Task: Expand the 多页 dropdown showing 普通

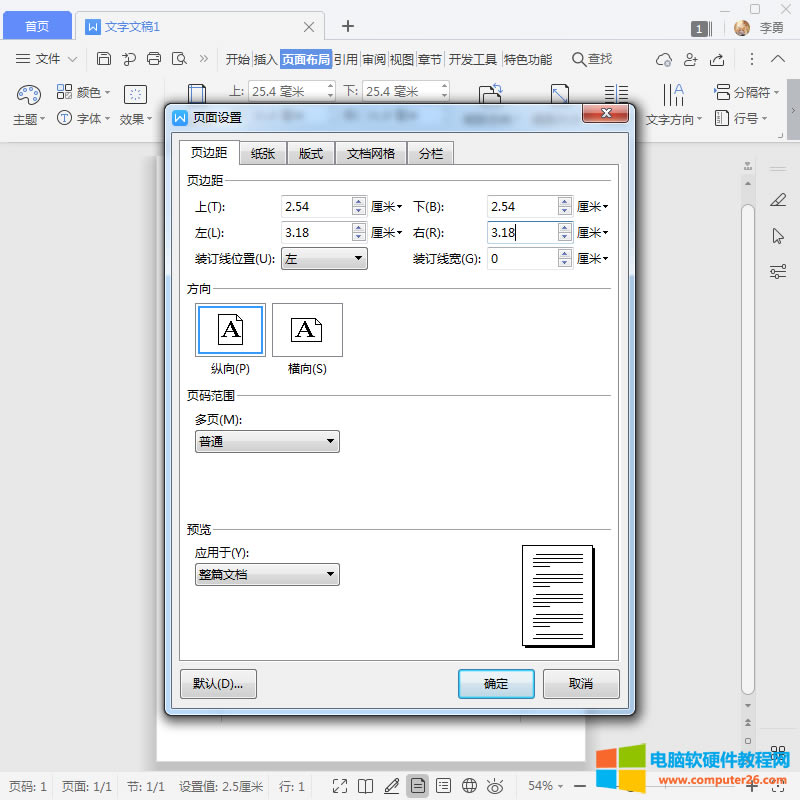Action: pos(267,442)
